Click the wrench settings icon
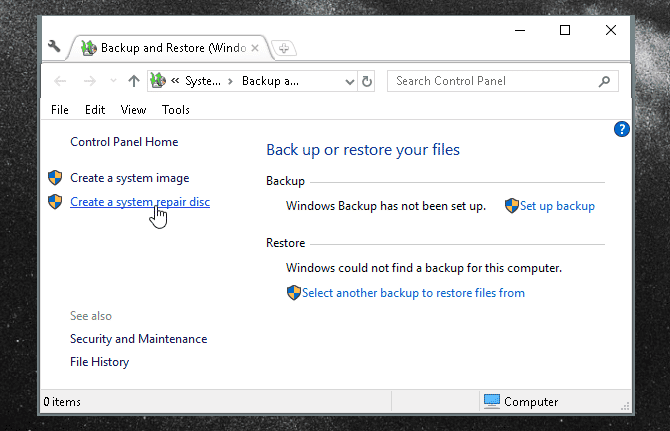Viewport: 670px width, 431px height. tap(54, 46)
